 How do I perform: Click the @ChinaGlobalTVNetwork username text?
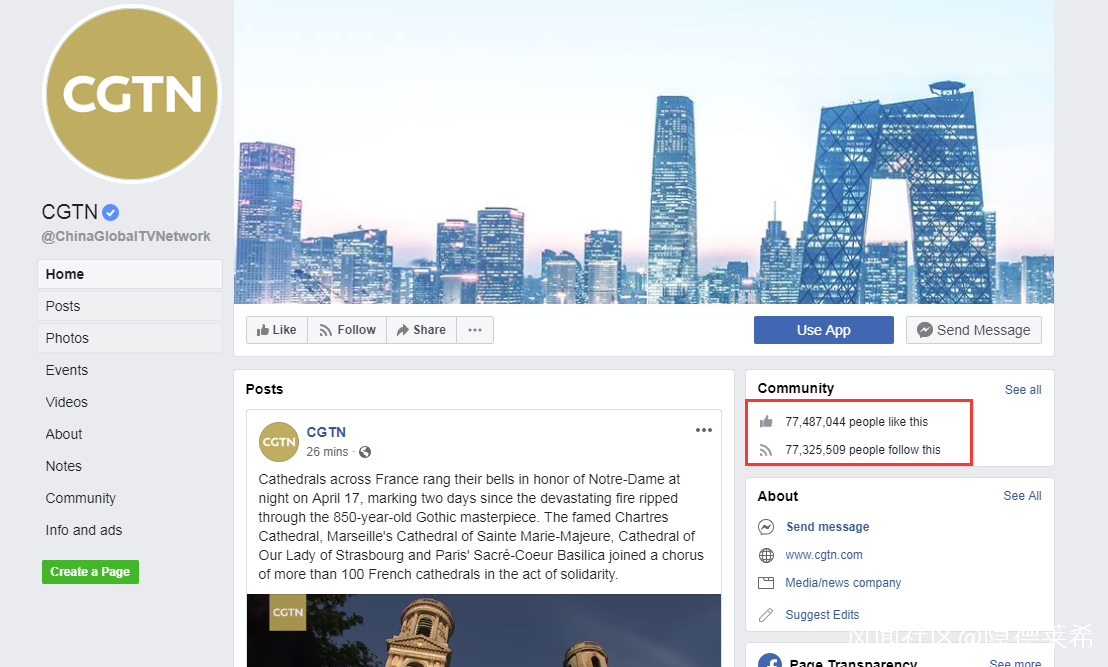tap(126, 236)
